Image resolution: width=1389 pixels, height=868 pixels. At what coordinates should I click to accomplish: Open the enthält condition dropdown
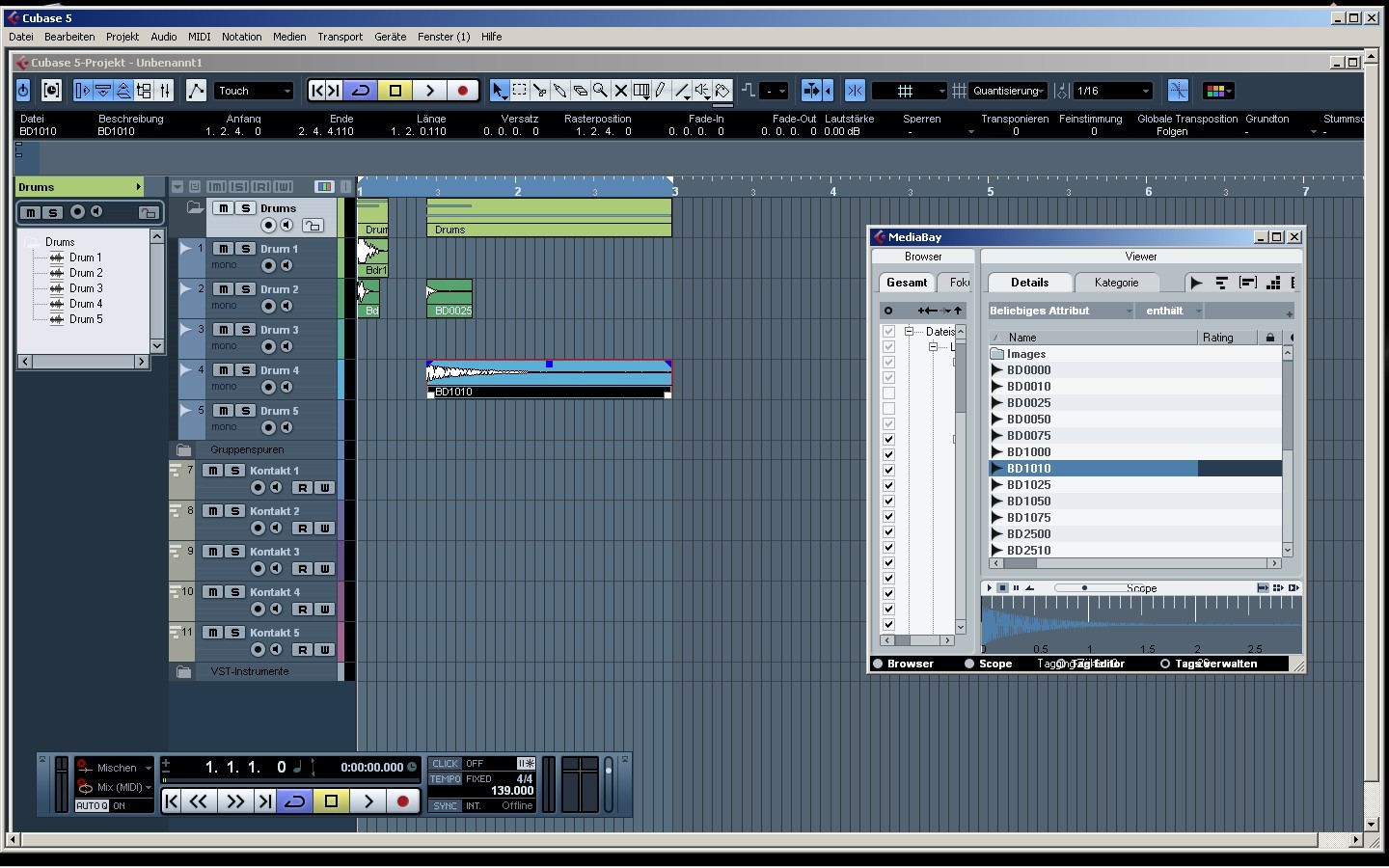(1170, 311)
